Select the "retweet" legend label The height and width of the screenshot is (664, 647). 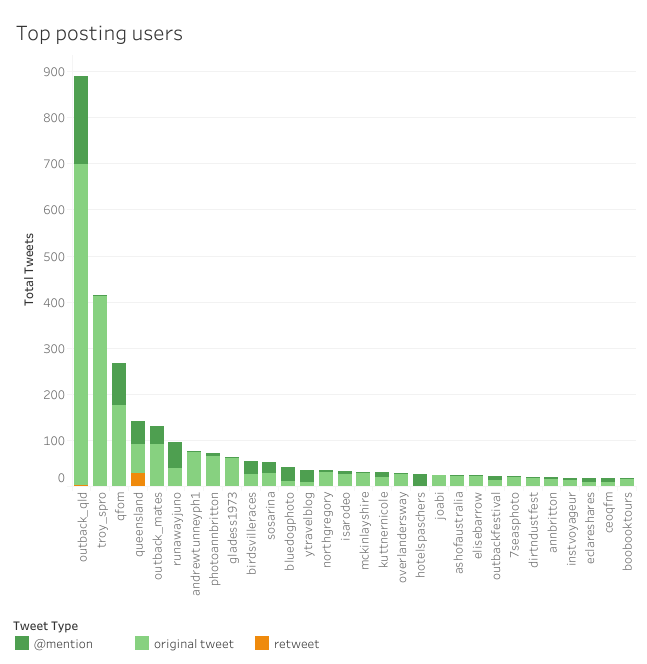pos(296,644)
